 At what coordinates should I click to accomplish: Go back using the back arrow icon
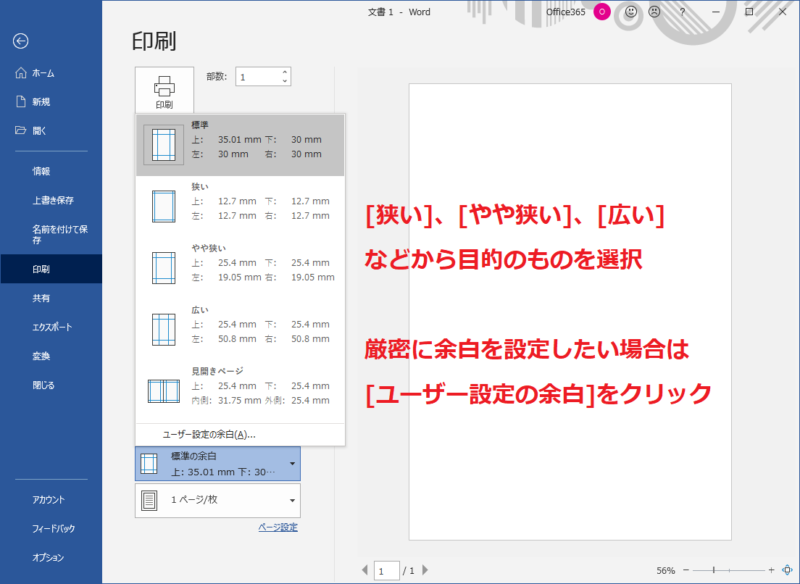20,41
